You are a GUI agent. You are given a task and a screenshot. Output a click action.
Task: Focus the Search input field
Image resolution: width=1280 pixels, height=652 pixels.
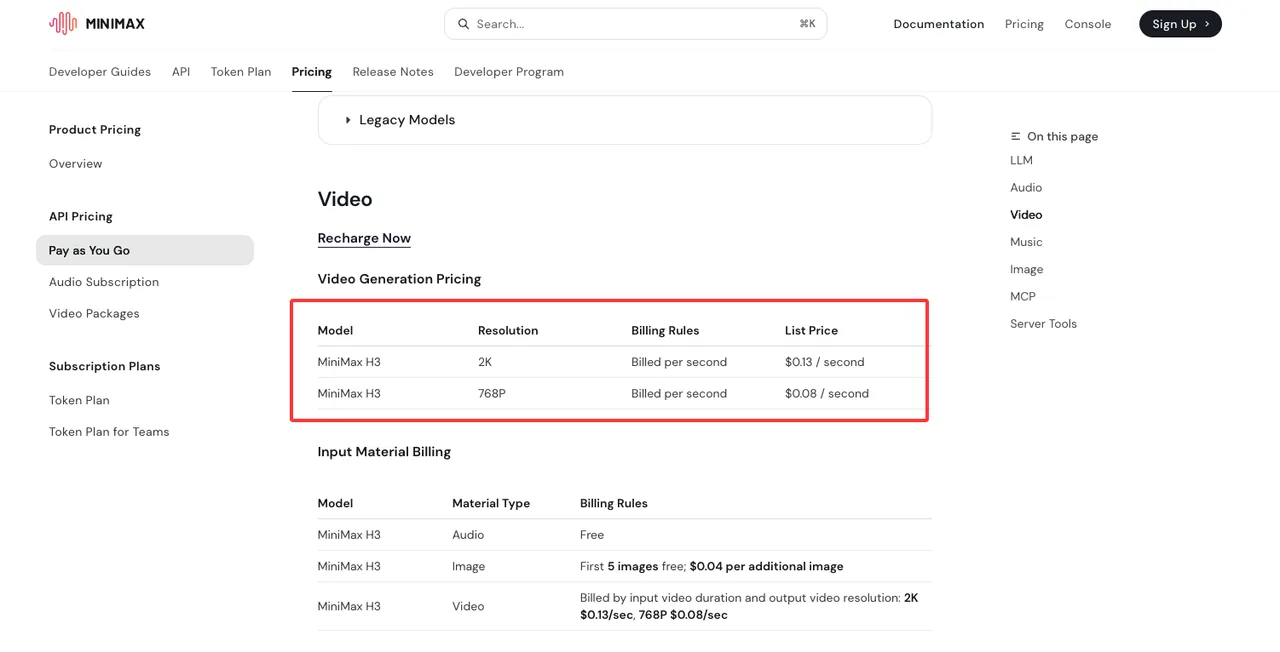click(635, 24)
